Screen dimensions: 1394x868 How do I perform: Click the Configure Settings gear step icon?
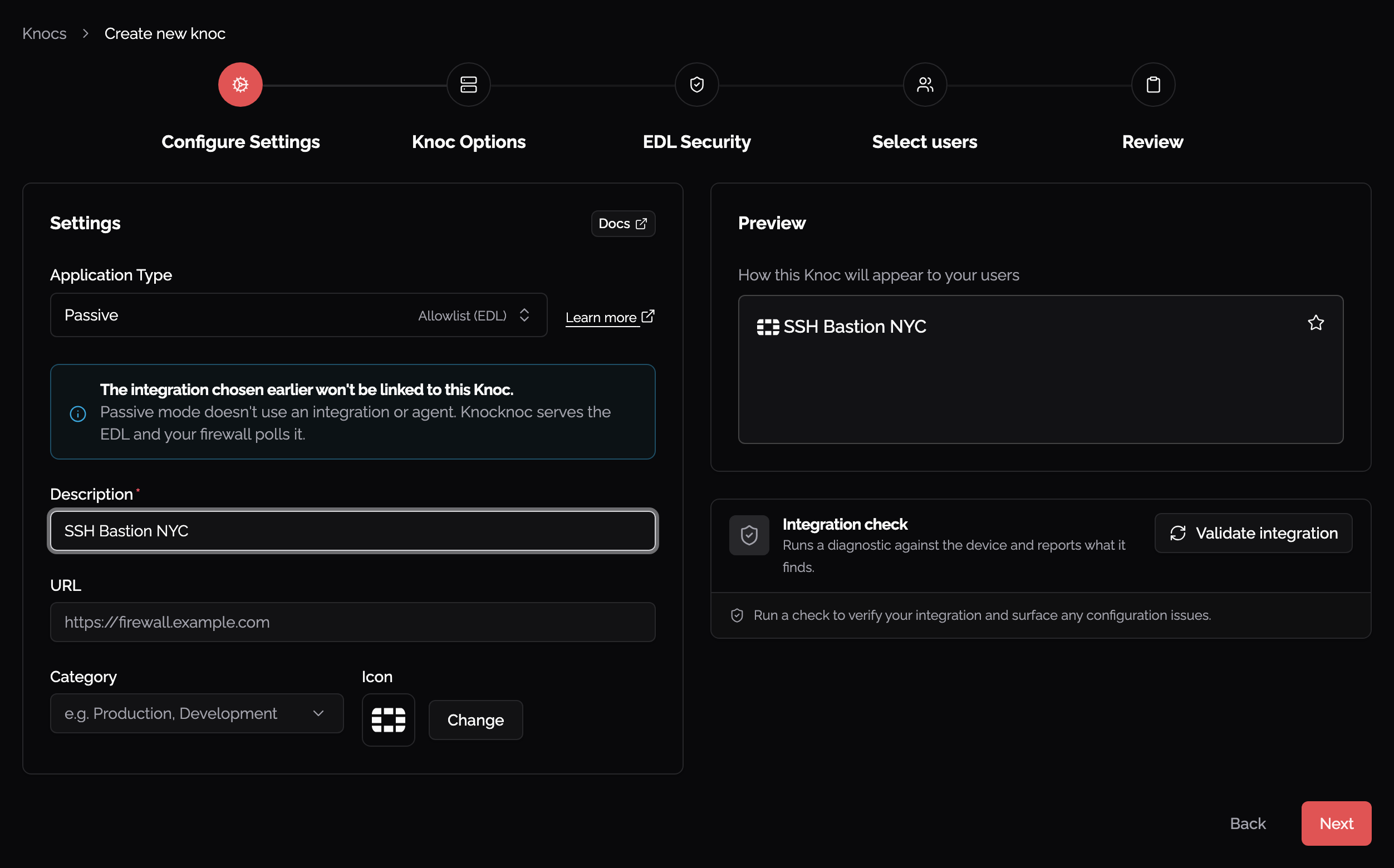click(240, 85)
